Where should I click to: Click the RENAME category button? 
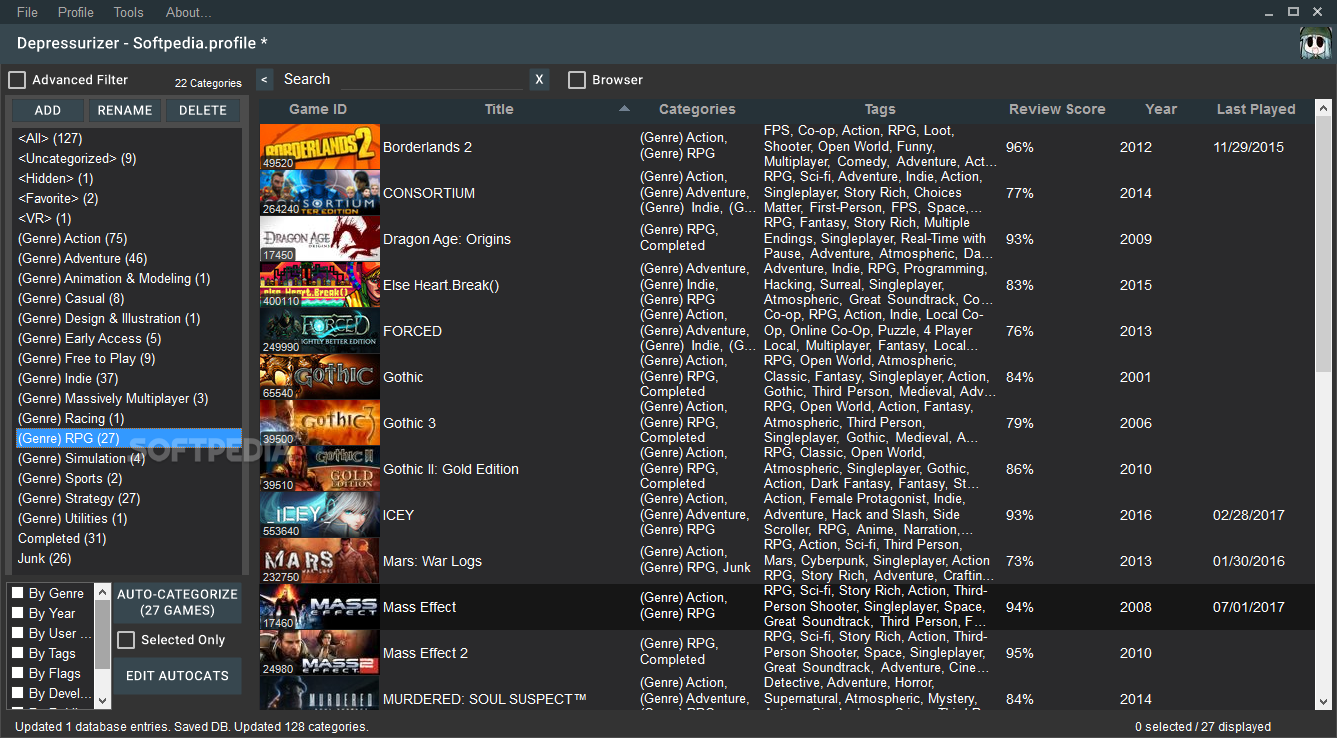(125, 110)
